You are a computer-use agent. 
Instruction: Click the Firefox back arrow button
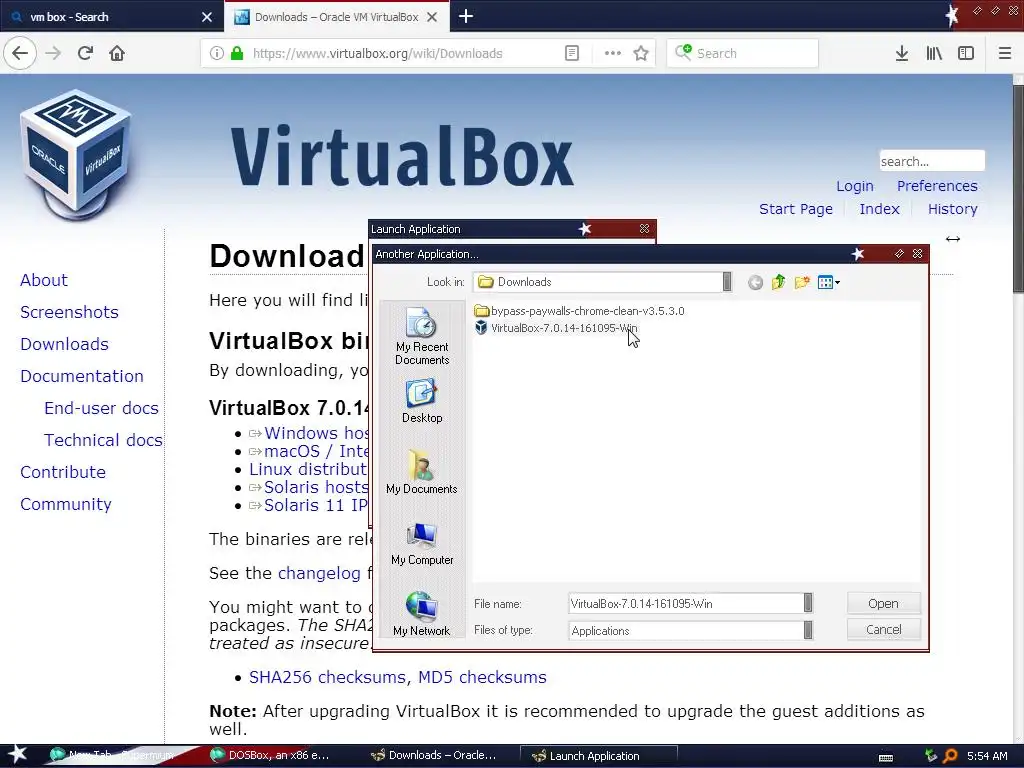point(20,53)
